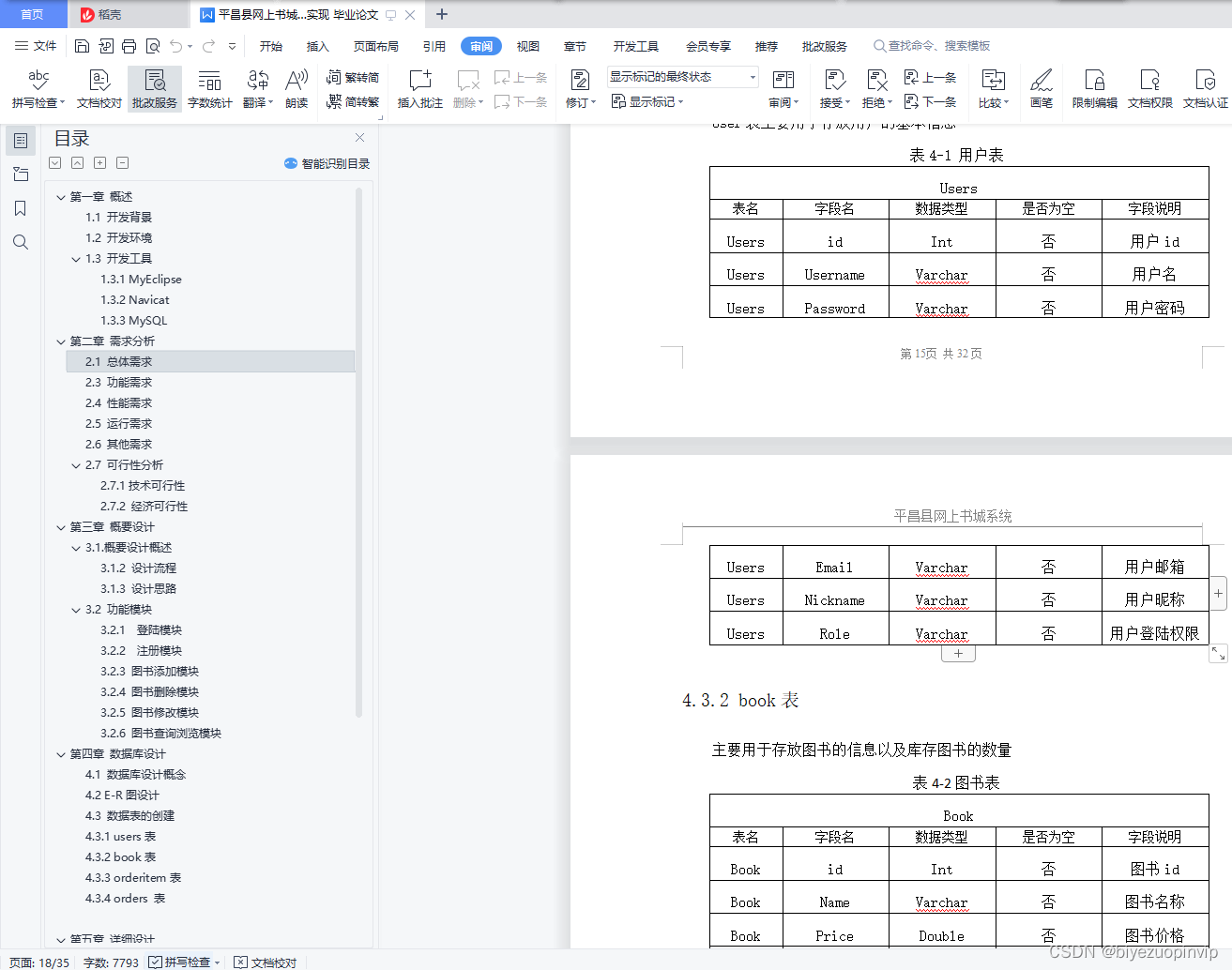The image size is (1232, 970).
Task: Click the minus icon under 目录 heading
Action: [122, 163]
